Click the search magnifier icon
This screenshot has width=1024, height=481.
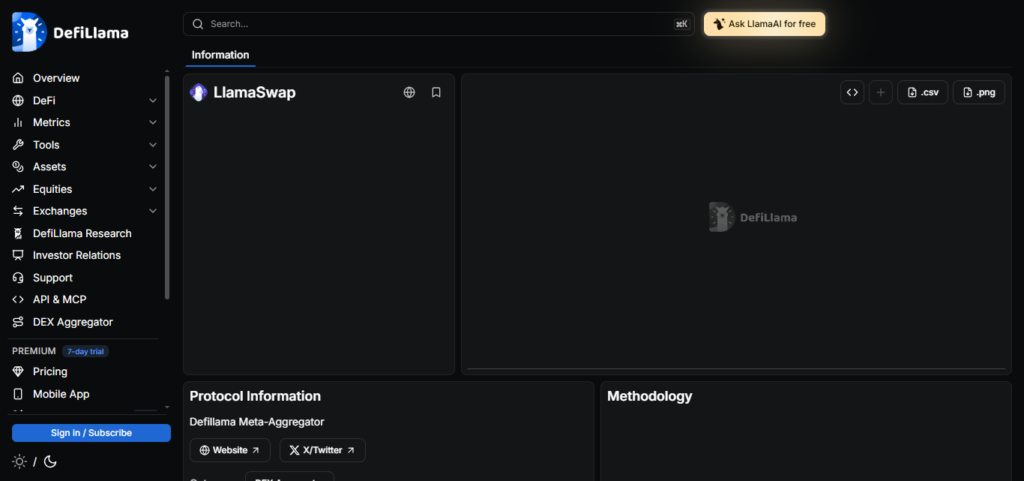point(198,24)
